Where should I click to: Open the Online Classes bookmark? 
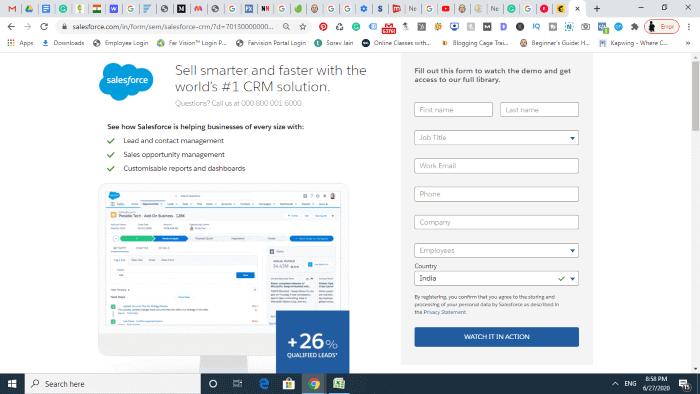pyautogui.click(x=396, y=43)
